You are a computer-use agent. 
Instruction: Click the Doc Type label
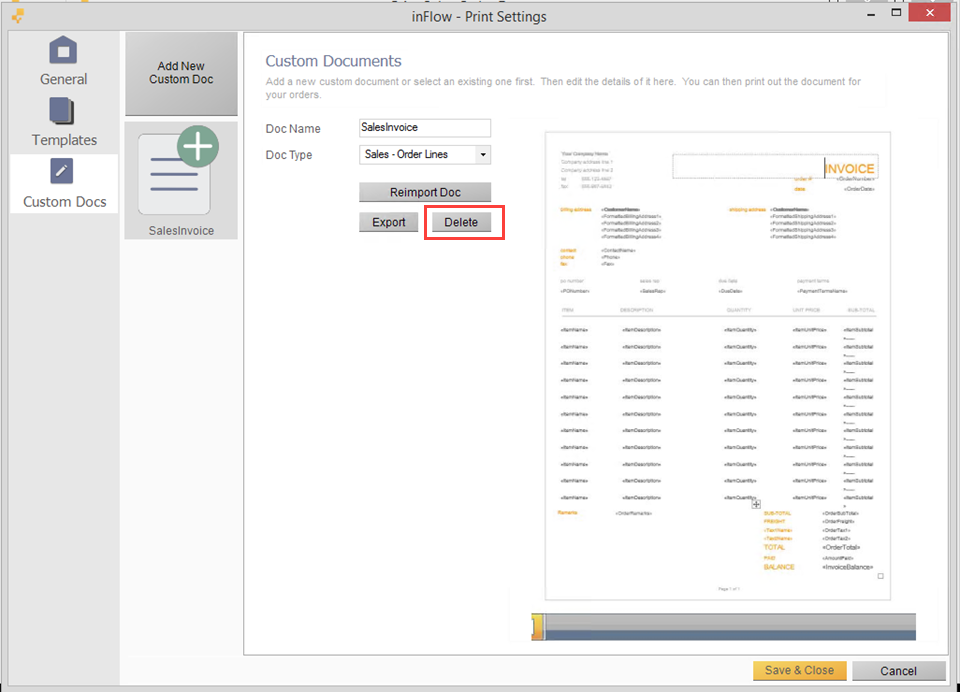(x=289, y=155)
